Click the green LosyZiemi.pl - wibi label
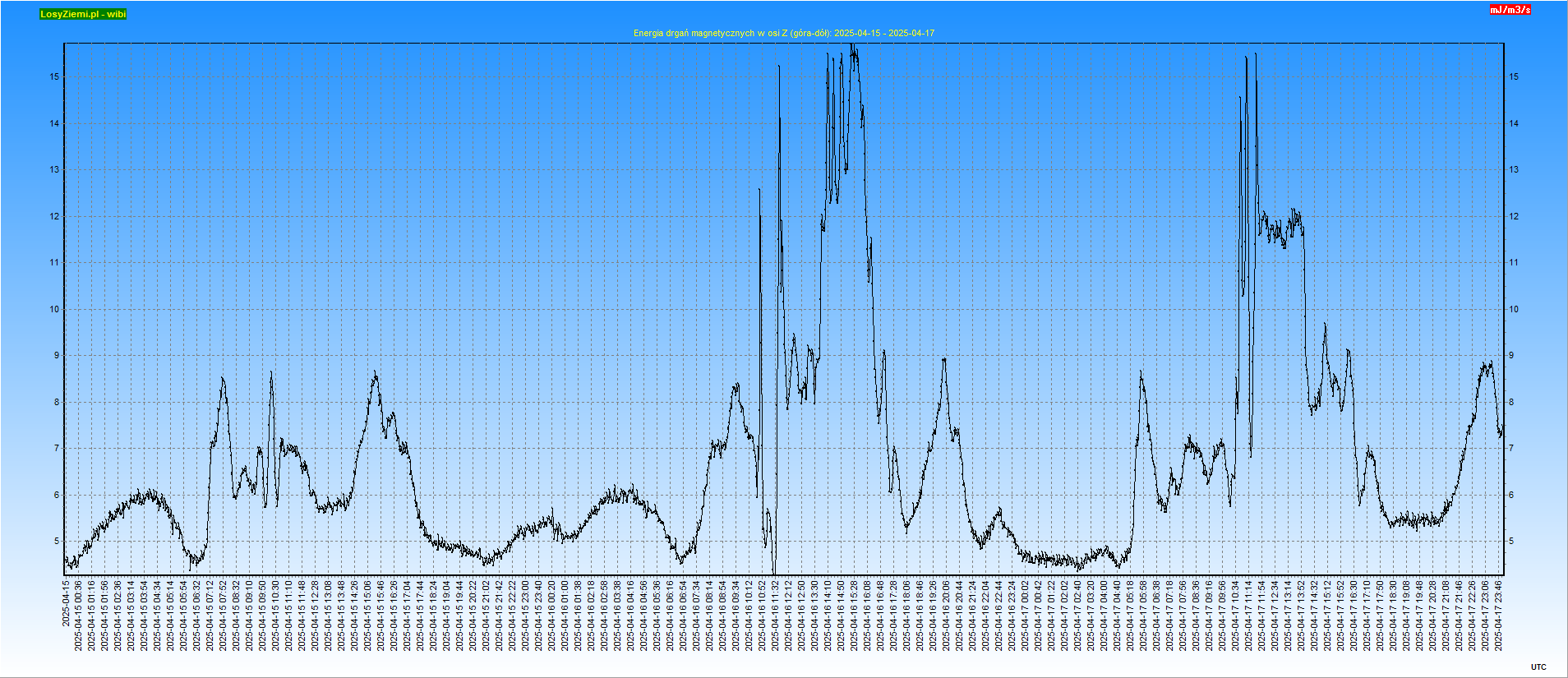 click(x=83, y=14)
